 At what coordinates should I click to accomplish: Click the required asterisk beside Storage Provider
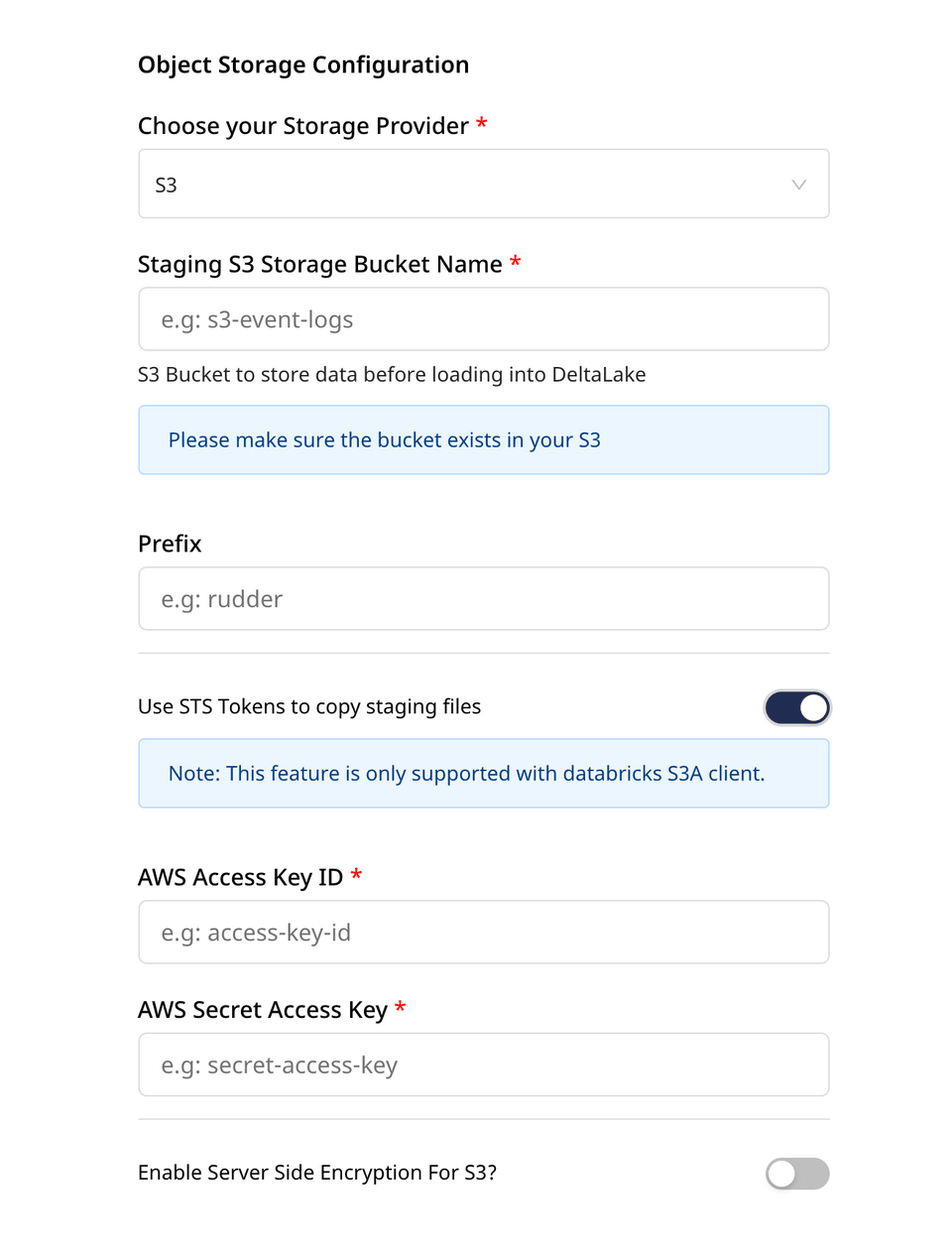[482, 125]
